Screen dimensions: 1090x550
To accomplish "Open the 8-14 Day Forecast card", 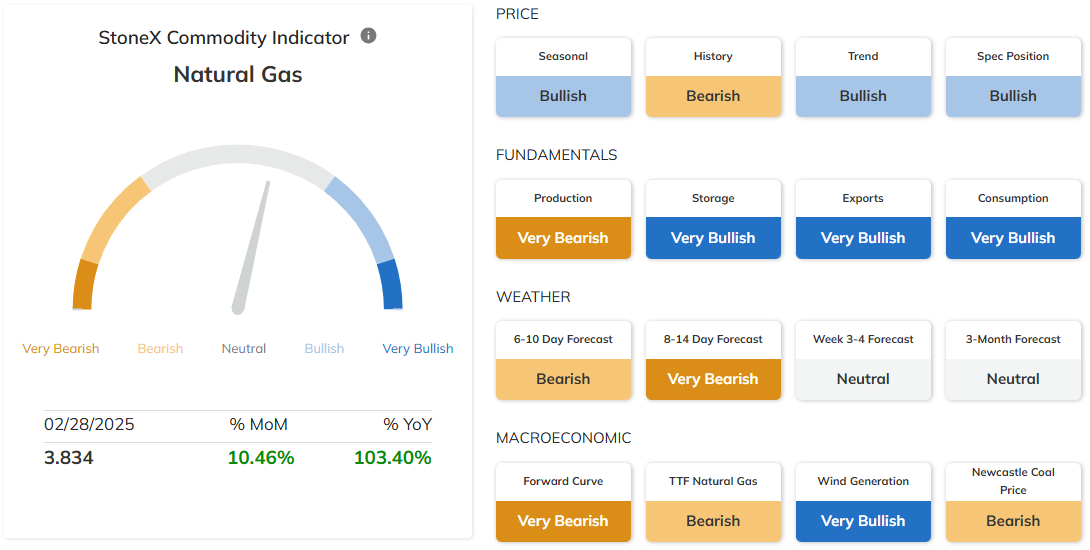I will tap(713, 360).
